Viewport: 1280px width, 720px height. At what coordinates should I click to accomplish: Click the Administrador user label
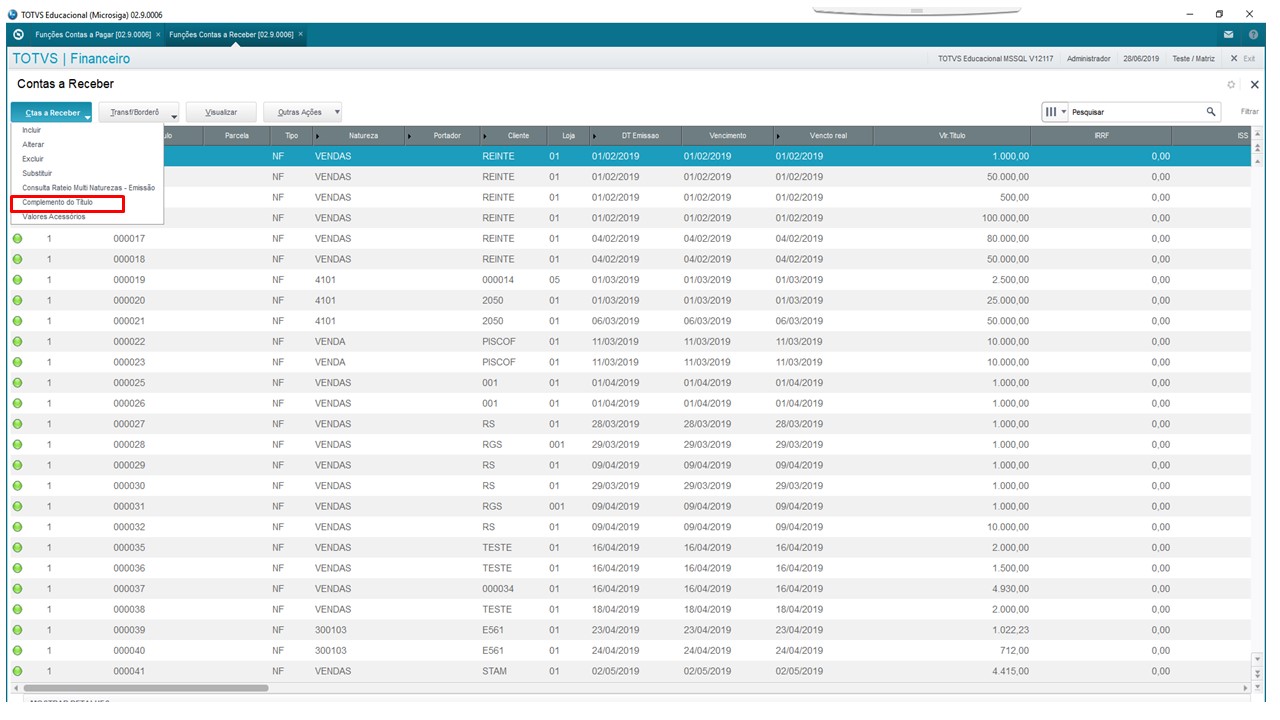(x=1089, y=59)
